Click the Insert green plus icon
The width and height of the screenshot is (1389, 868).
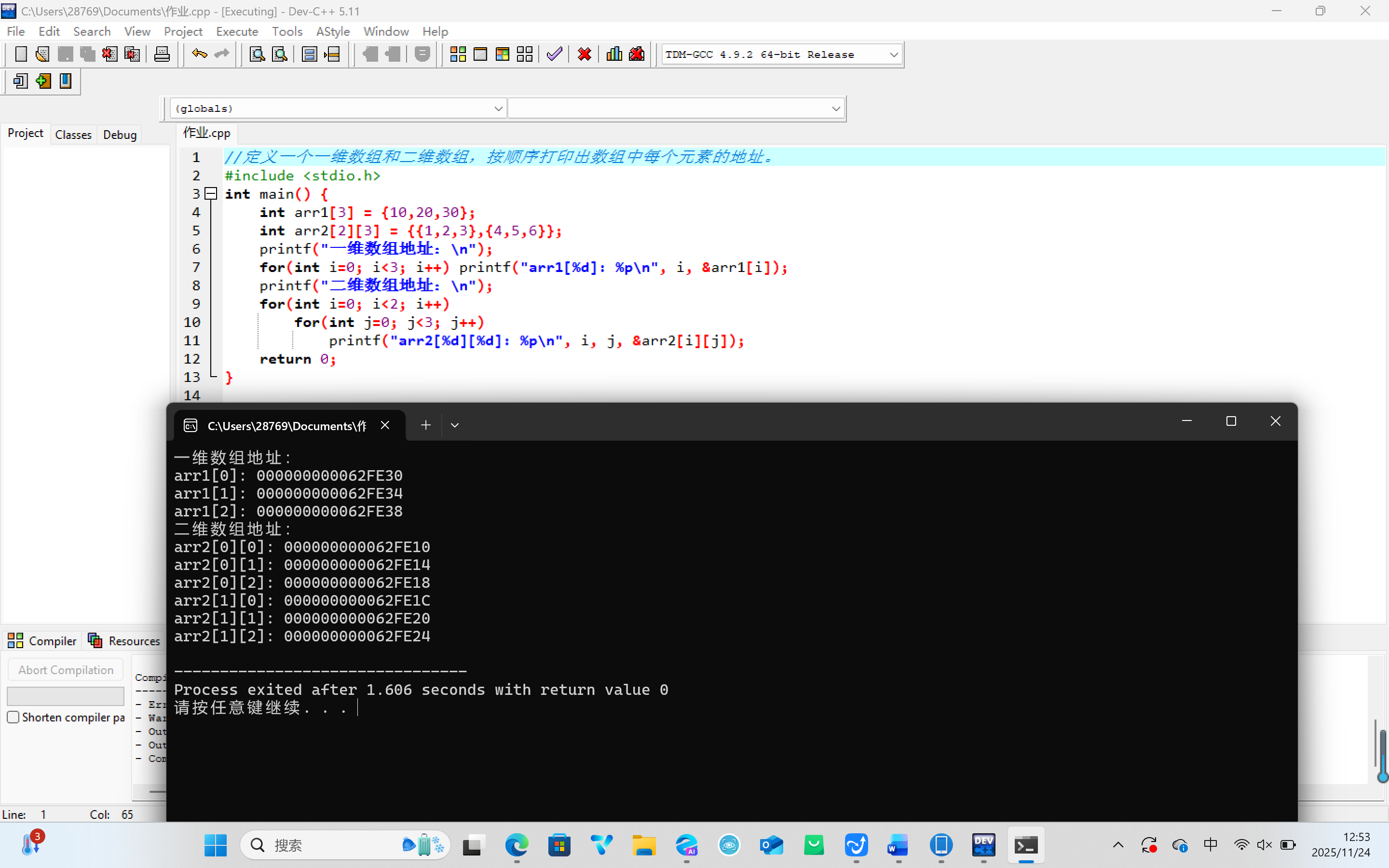coord(43,81)
